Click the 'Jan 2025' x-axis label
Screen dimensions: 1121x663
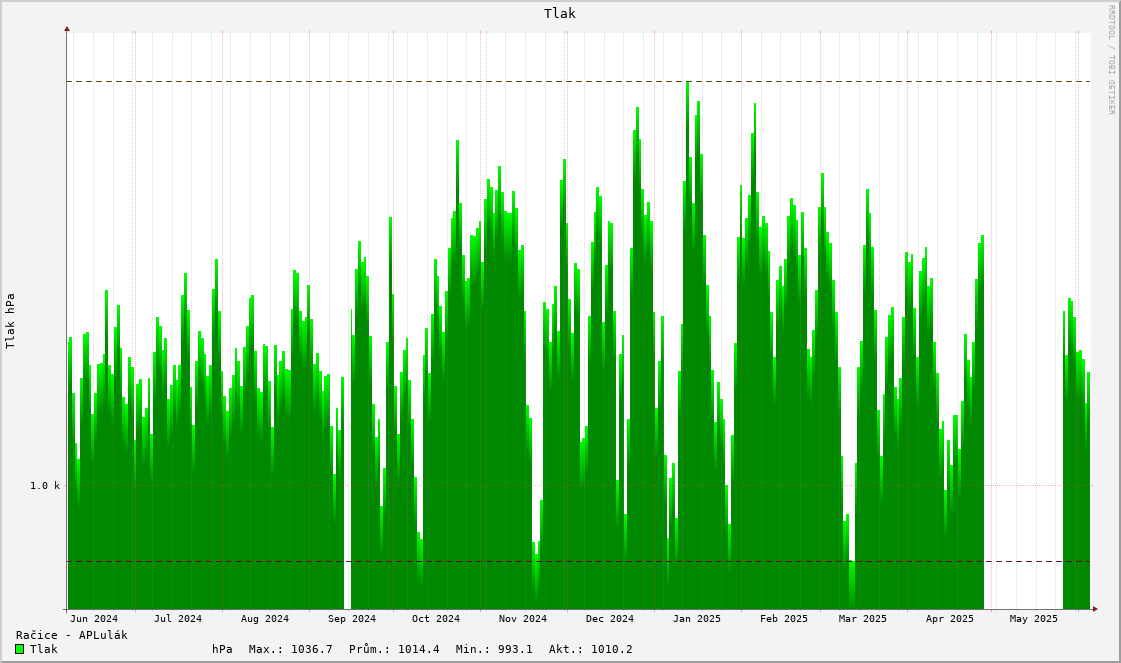tap(697, 619)
